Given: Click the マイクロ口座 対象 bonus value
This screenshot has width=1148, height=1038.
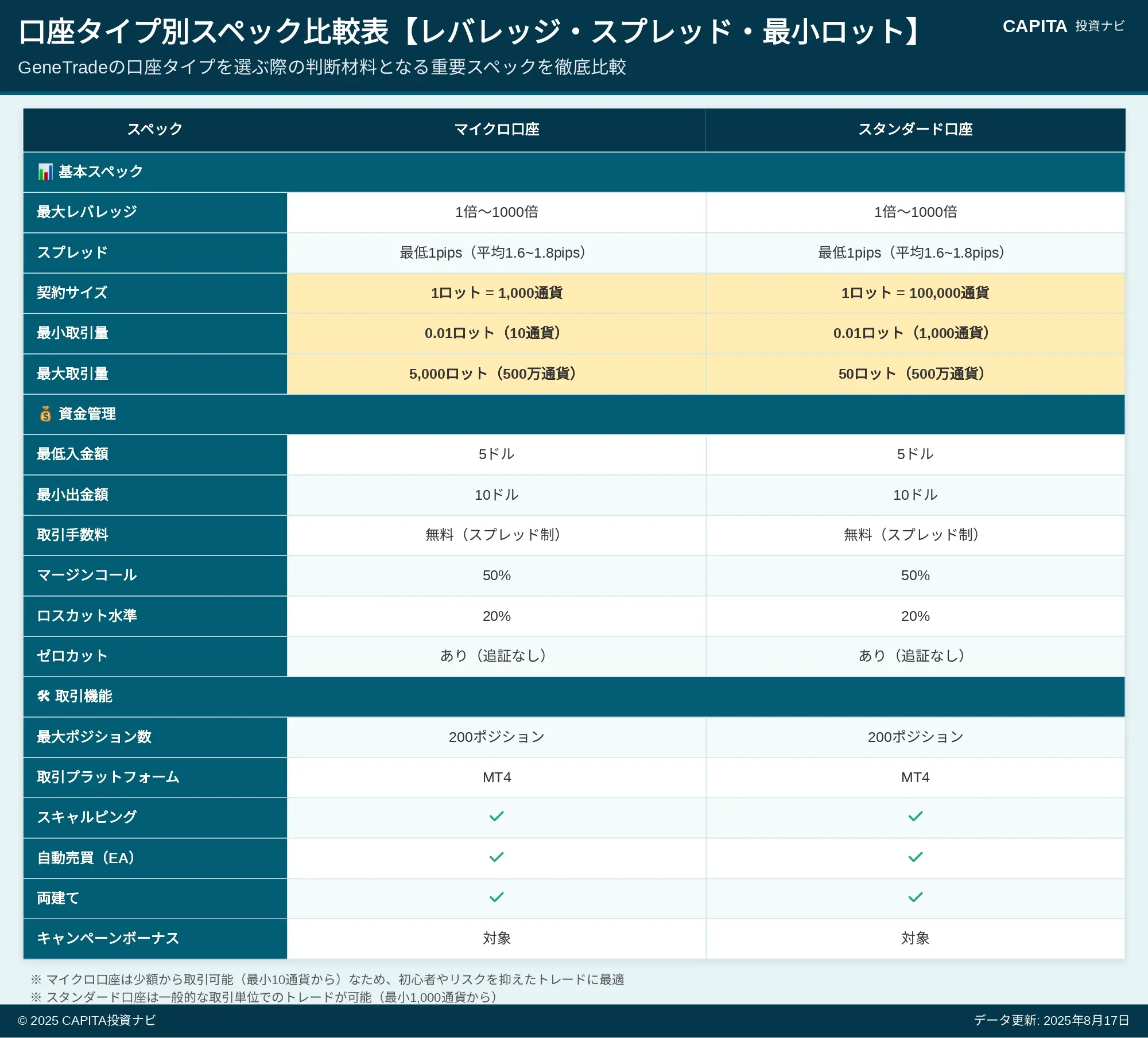Looking at the screenshot, I should point(497,939).
